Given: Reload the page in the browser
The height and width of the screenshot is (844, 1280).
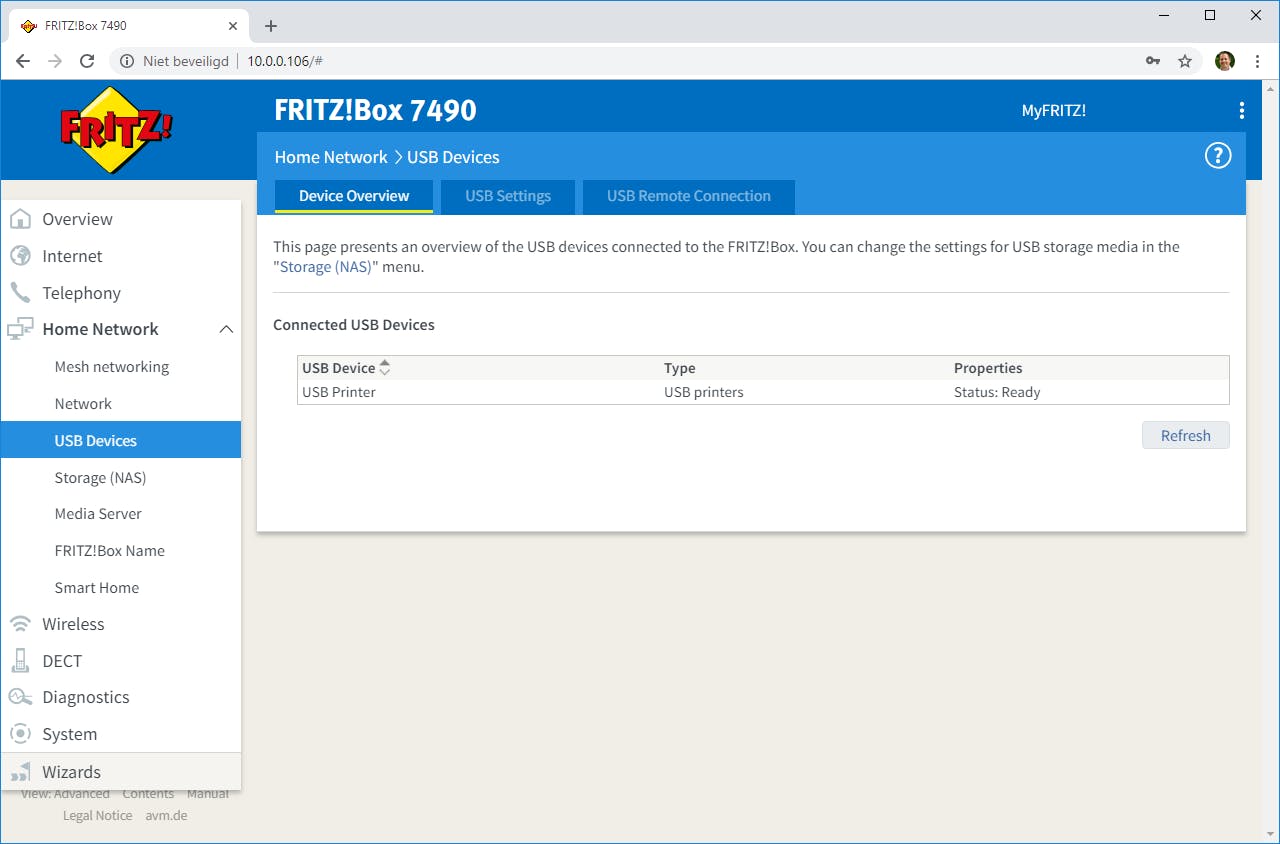Looking at the screenshot, I should tap(87, 61).
